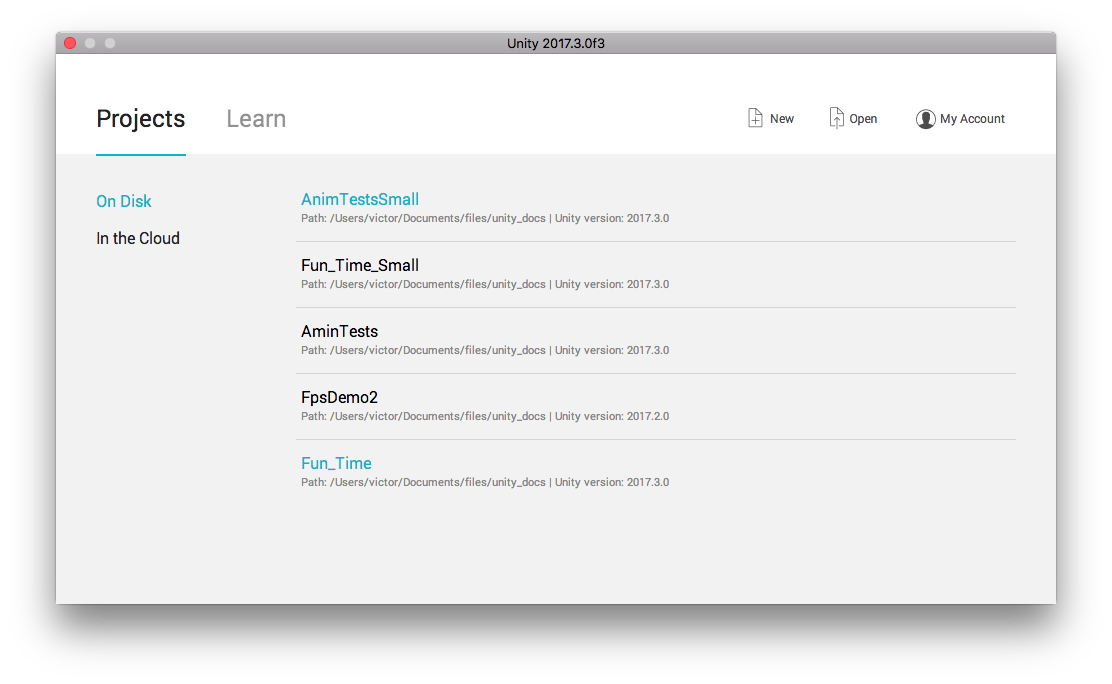Viewport: 1112px width, 684px height.
Task: Click the path text under Fun_Time_Small
Action: click(420, 284)
